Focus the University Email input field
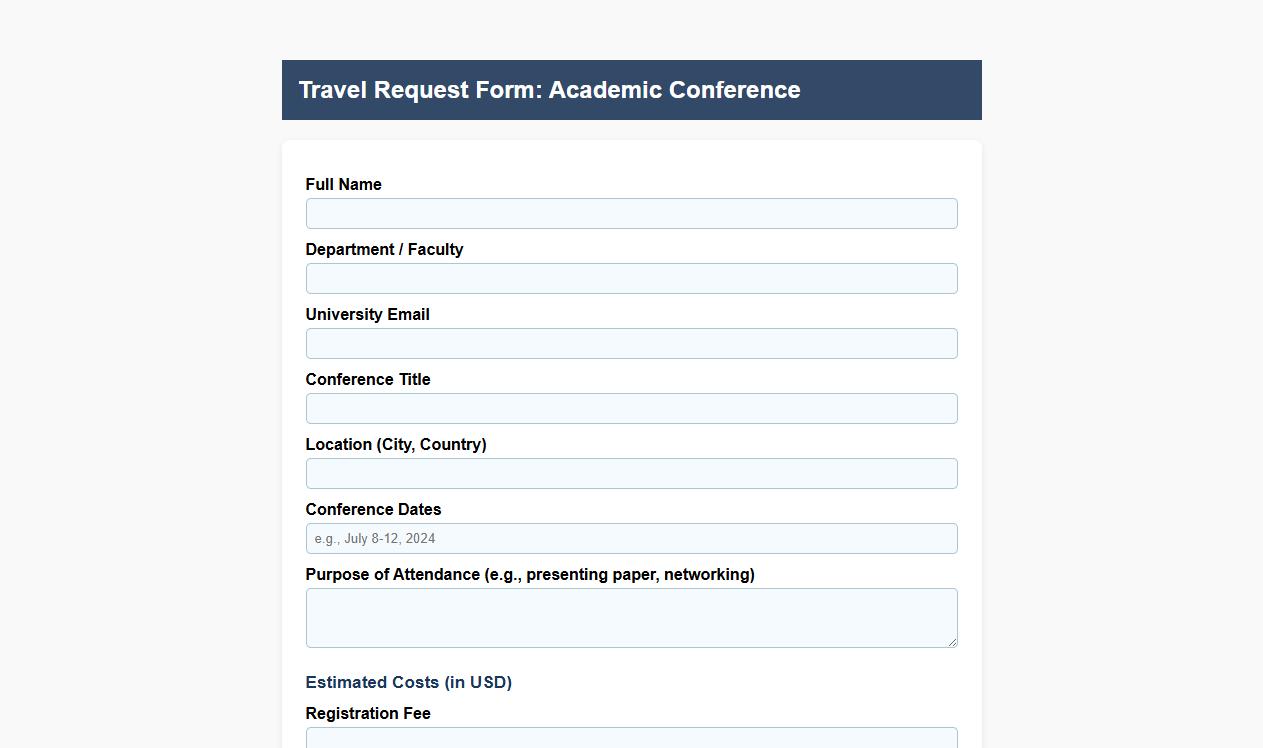Screen dimensions: 1263x748 [631, 343]
